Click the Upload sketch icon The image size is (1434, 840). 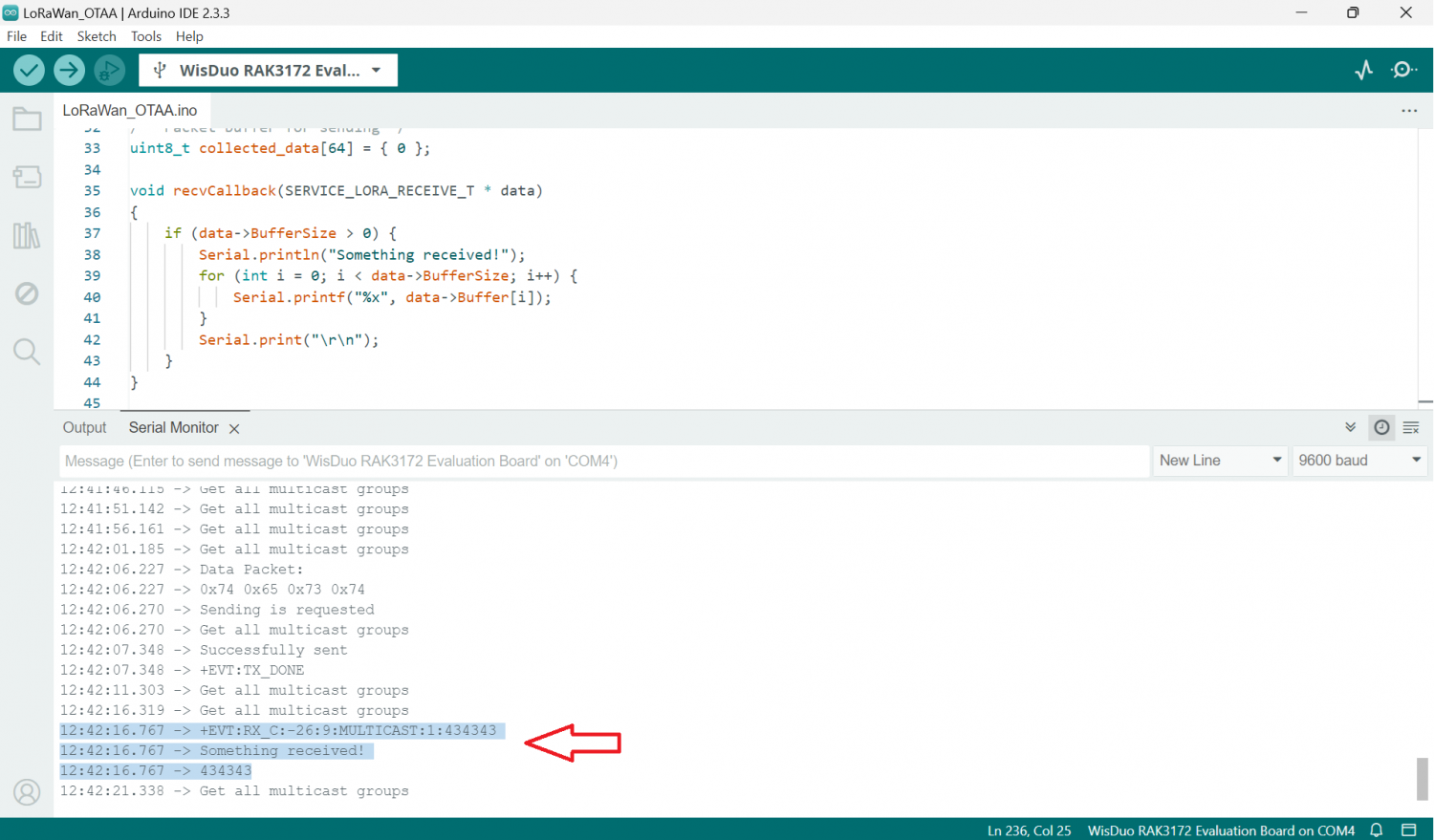point(68,70)
